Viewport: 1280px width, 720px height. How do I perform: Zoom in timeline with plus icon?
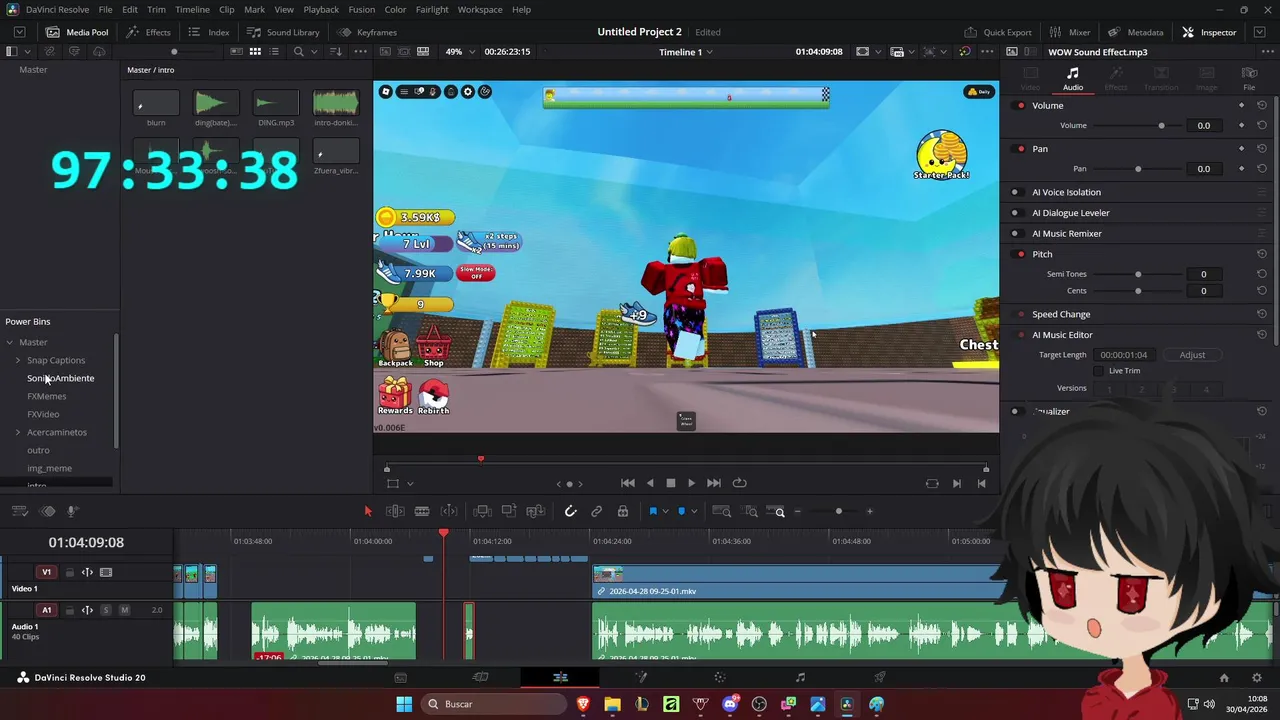(x=869, y=511)
